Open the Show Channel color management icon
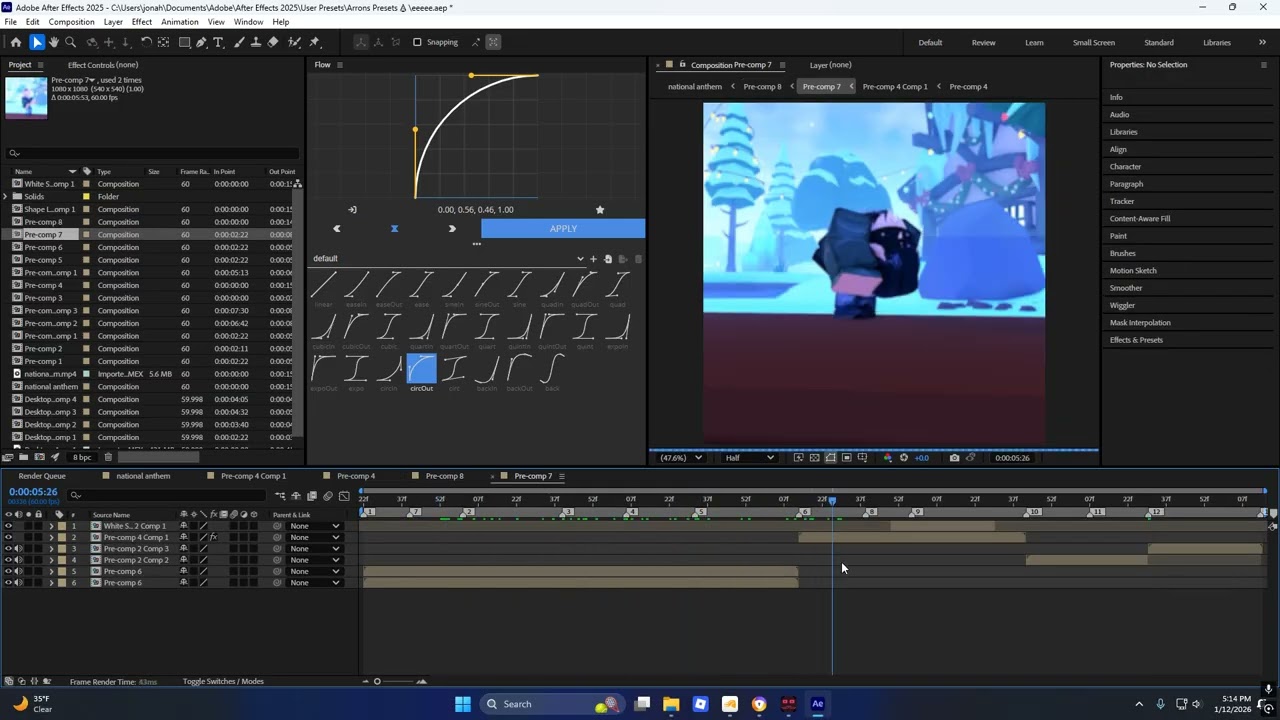This screenshot has height=720, width=1280. [887, 458]
